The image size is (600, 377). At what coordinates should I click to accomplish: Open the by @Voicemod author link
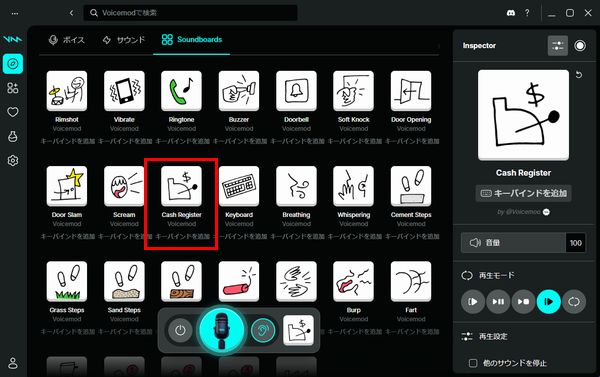click(523, 212)
